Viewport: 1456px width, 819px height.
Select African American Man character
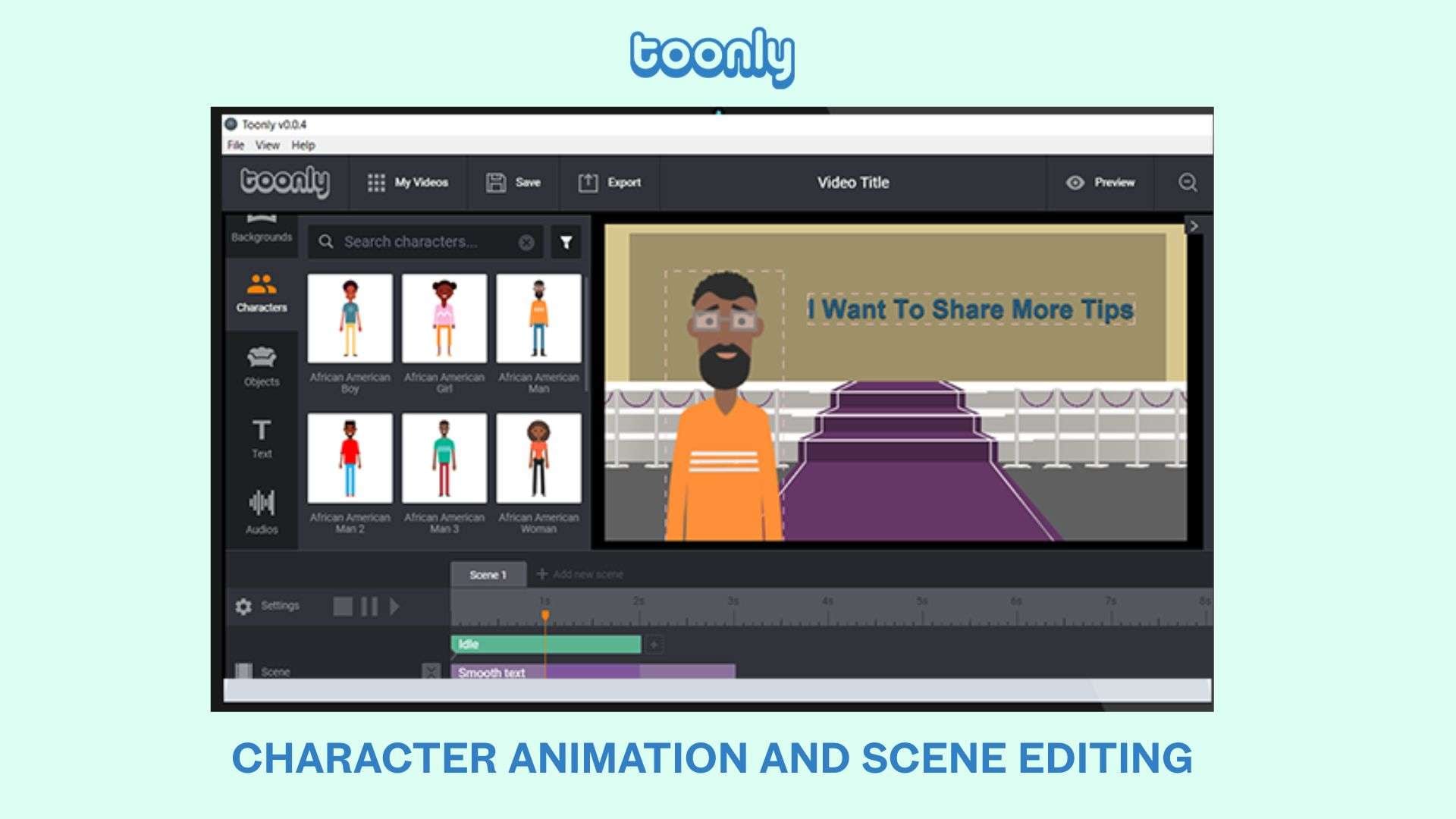point(538,334)
